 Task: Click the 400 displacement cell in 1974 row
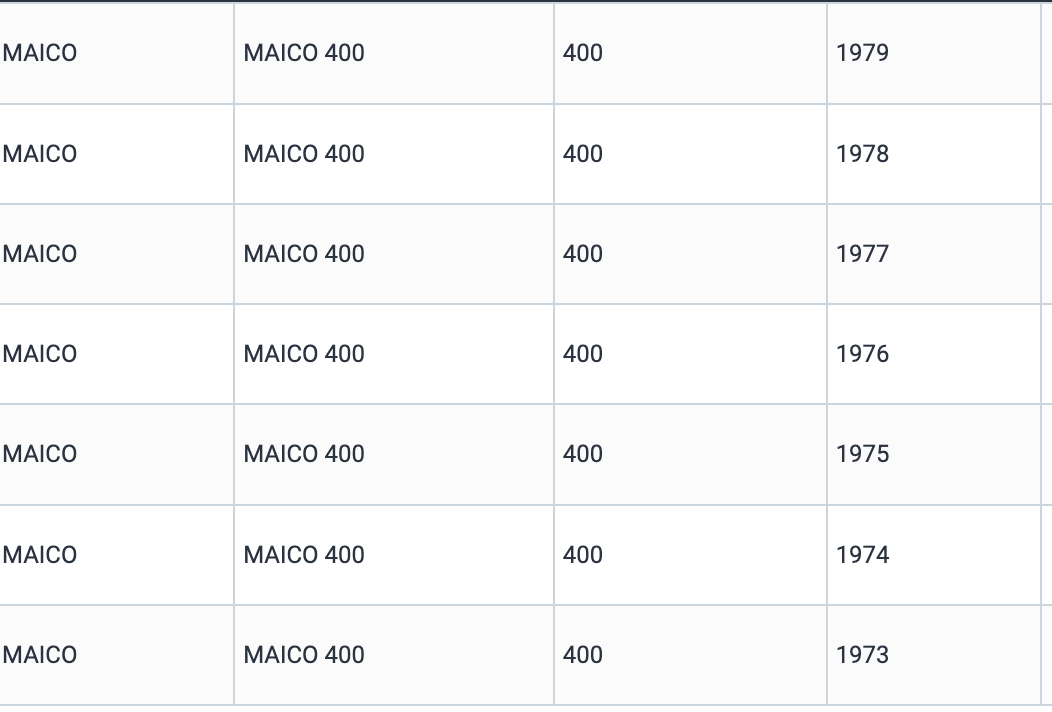click(583, 555)
